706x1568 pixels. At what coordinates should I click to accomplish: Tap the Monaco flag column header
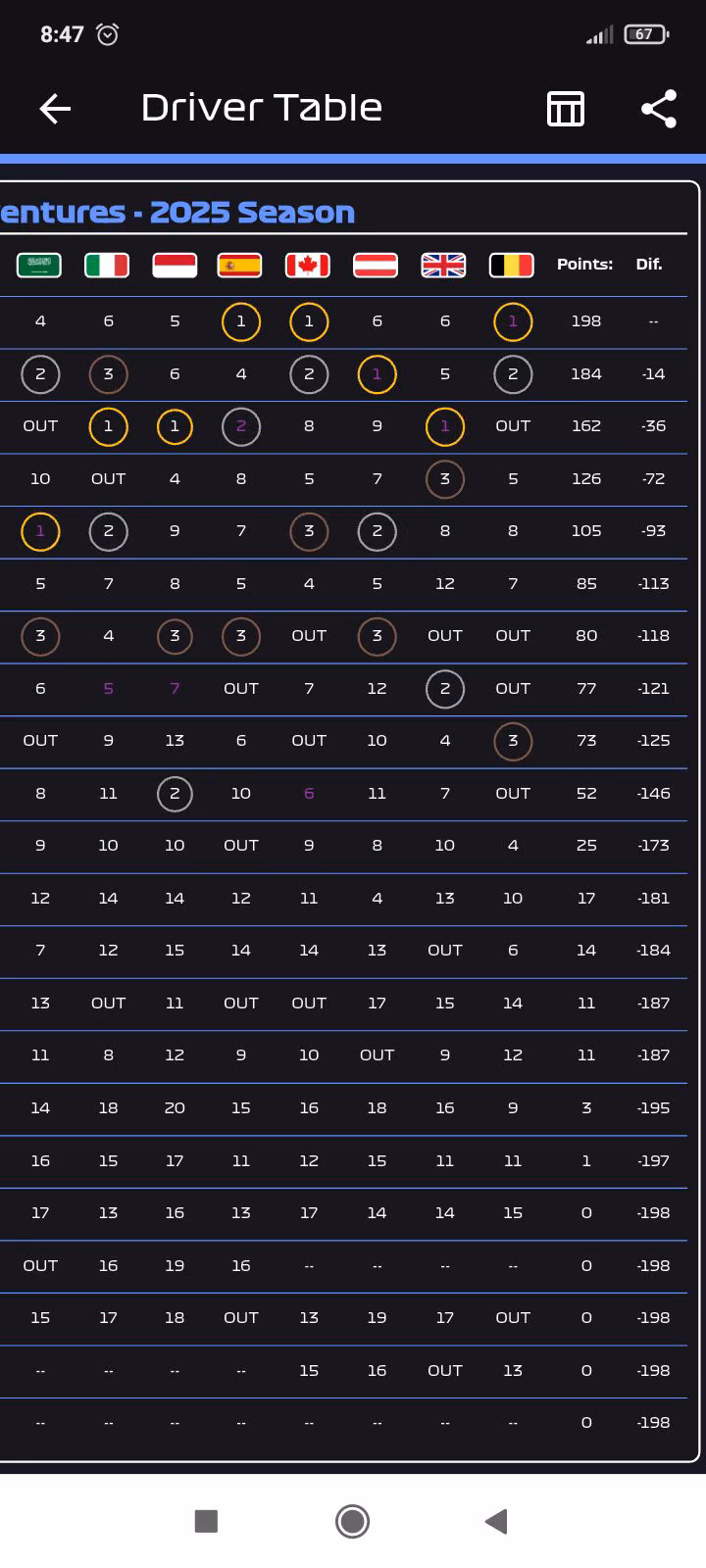pos(175,265)
